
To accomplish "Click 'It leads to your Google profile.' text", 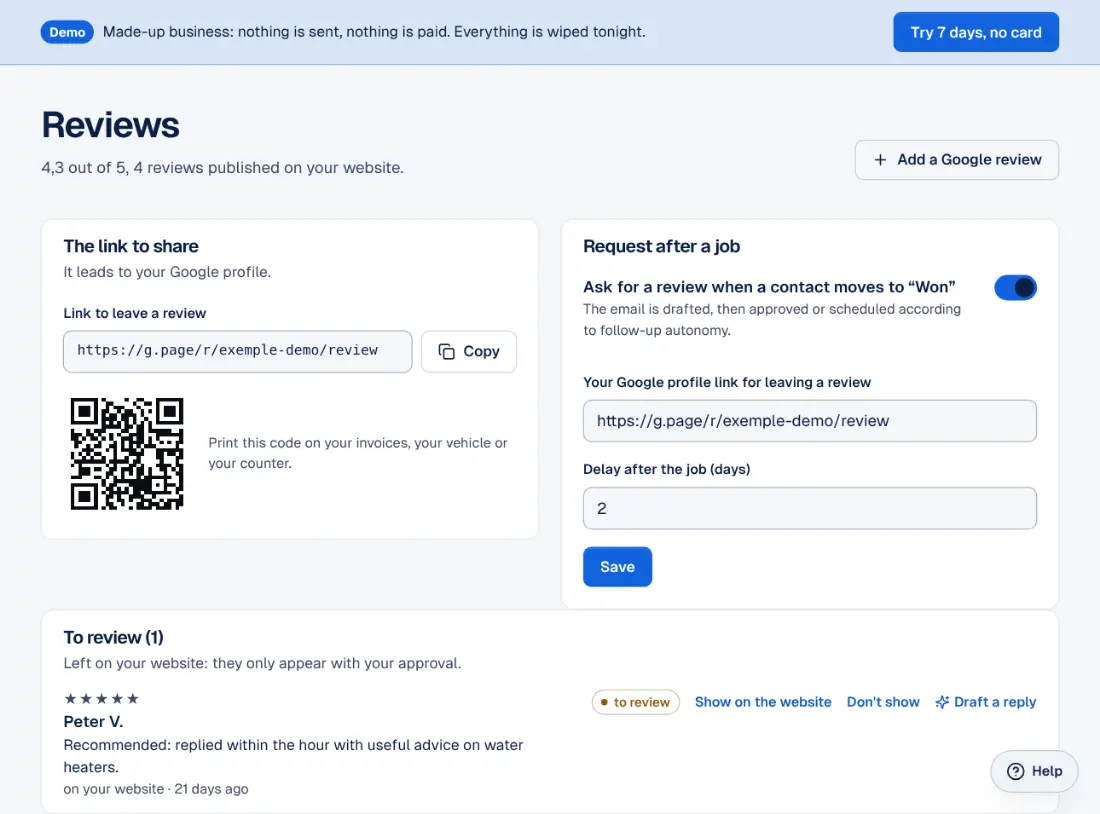I will [167, 272].
